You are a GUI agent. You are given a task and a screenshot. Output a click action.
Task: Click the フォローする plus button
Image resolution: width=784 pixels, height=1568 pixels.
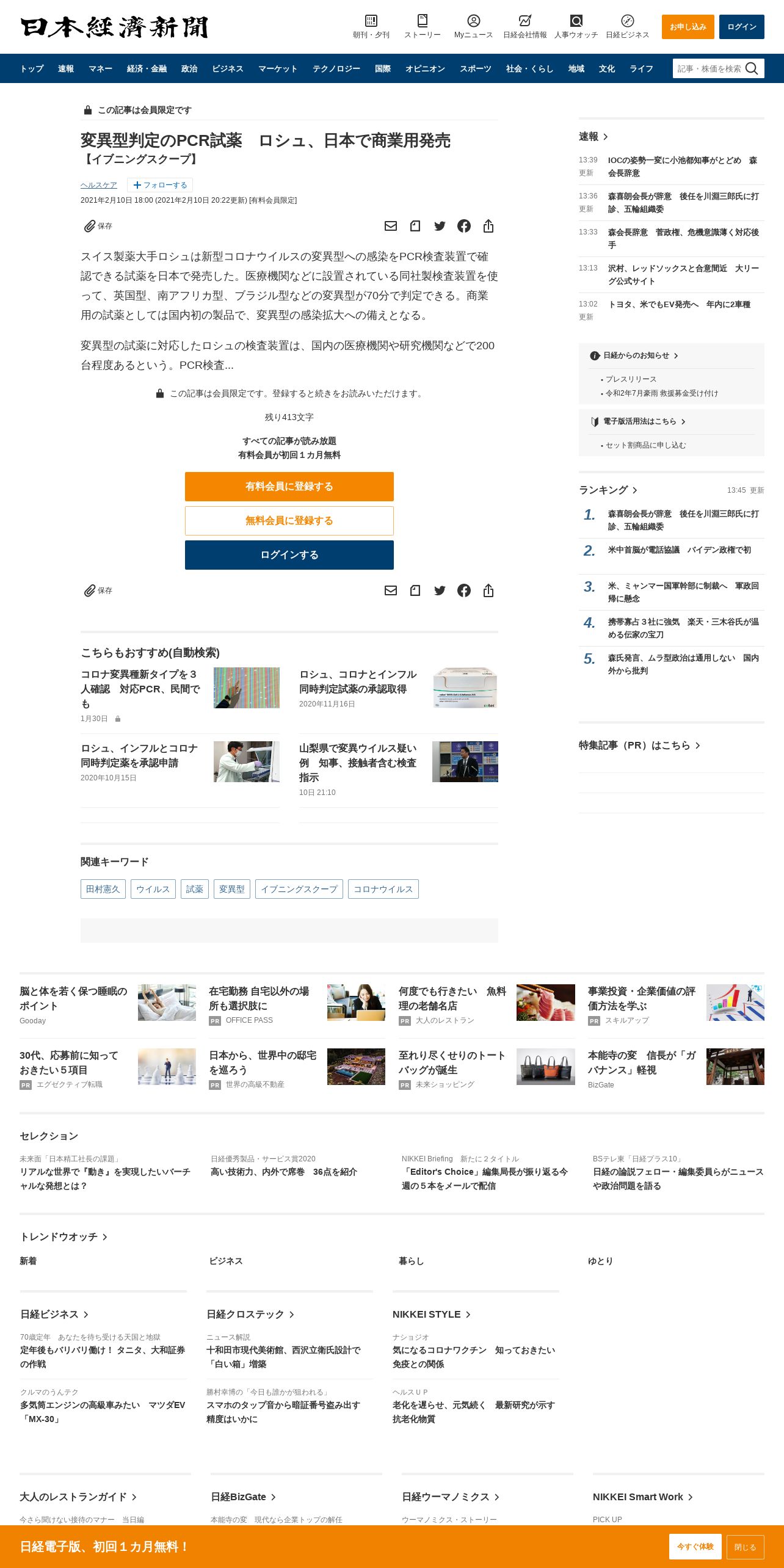pos(160,185)
